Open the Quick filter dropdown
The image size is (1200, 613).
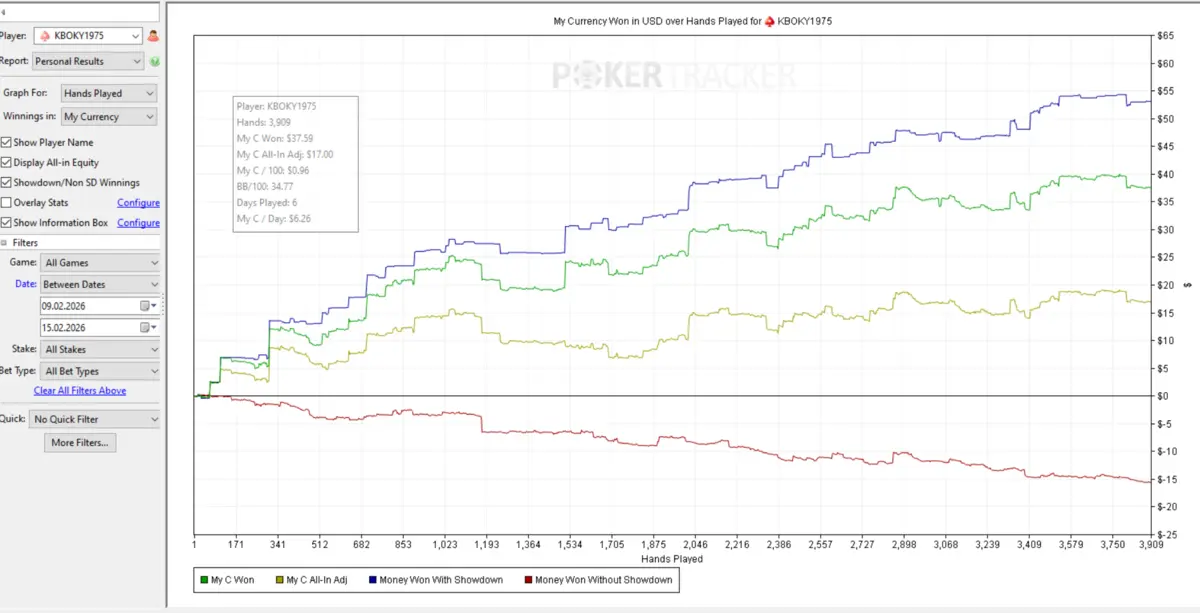click(93, 419)
